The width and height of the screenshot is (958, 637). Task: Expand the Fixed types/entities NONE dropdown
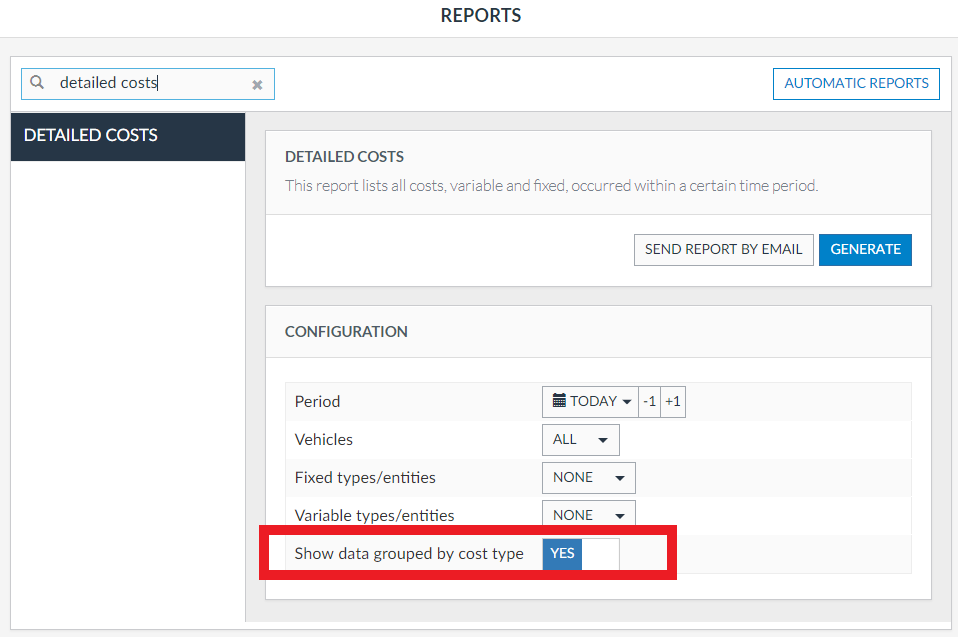tap(588, 478)
